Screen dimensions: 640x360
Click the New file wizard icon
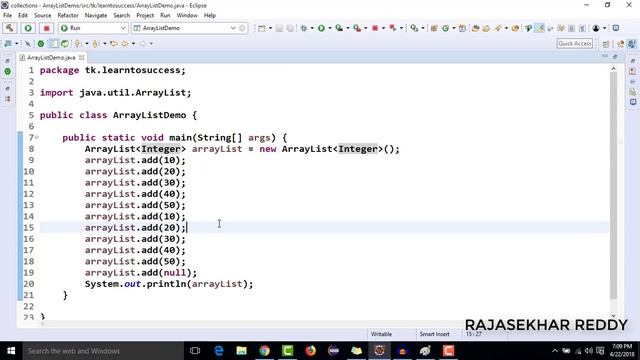coord(262,28)
